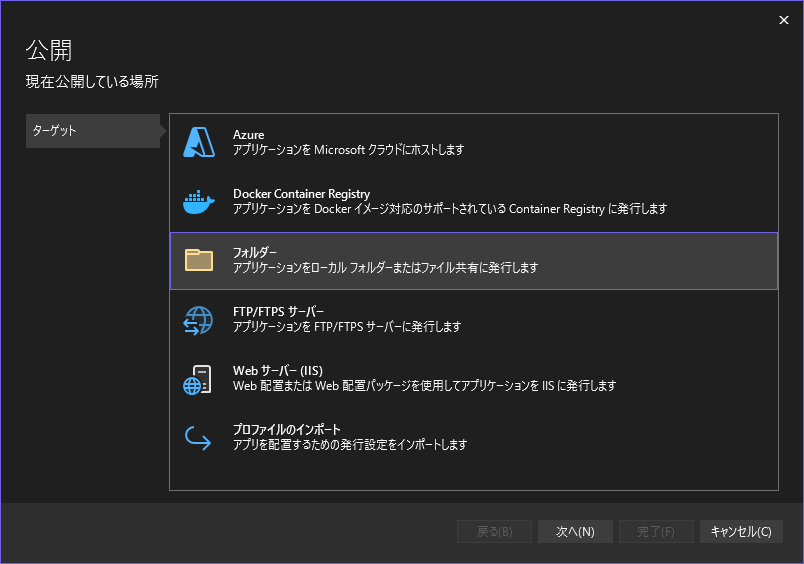
Task: Select the フォルダー target title
Action: [255, 253]
